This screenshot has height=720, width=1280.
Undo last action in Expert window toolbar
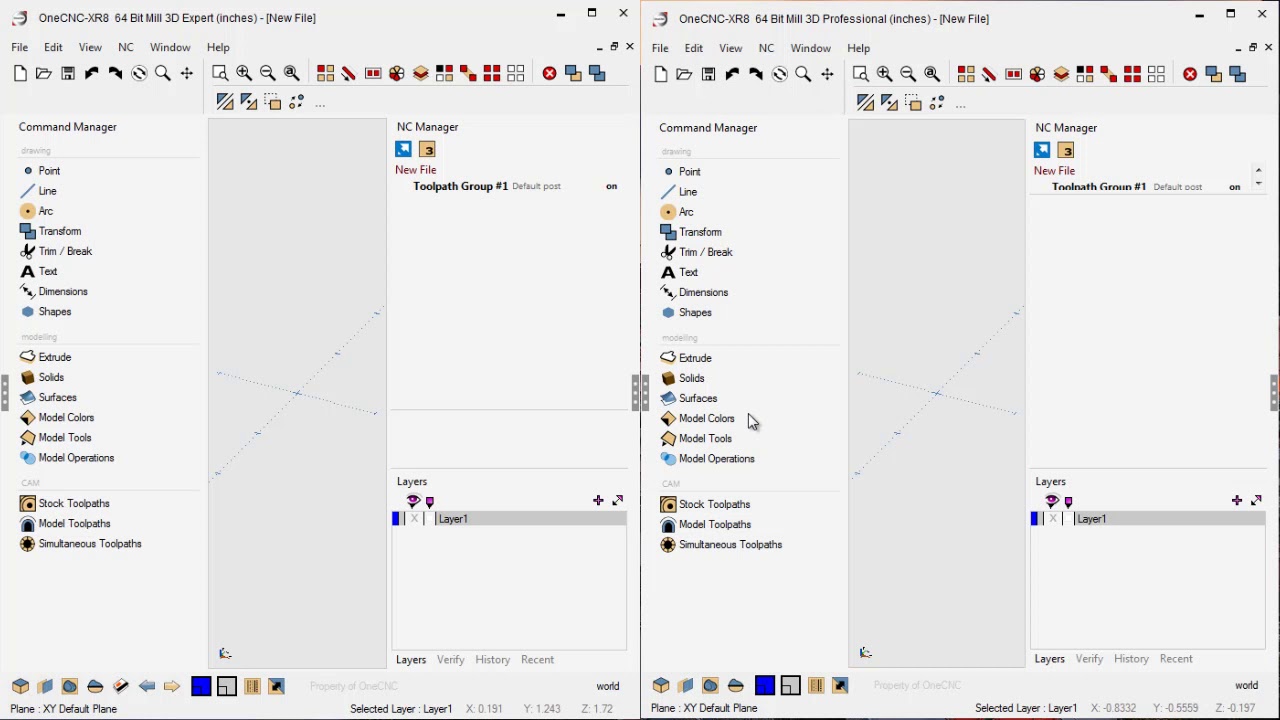coord(92,73)
